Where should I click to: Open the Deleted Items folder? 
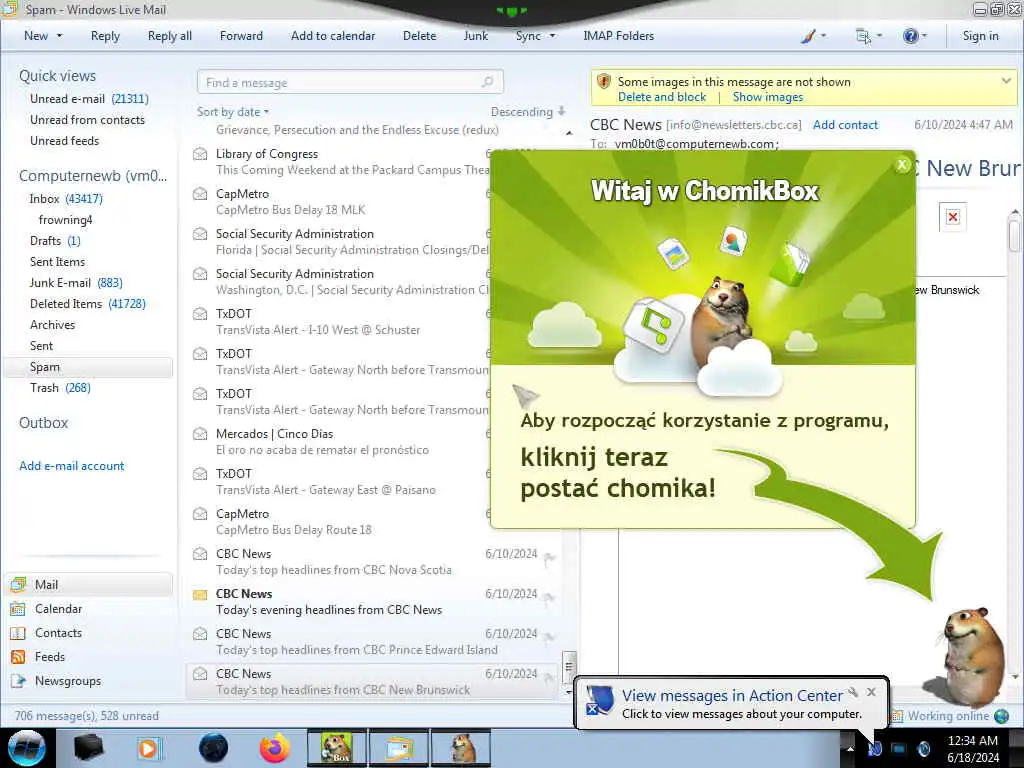(88, 304)
